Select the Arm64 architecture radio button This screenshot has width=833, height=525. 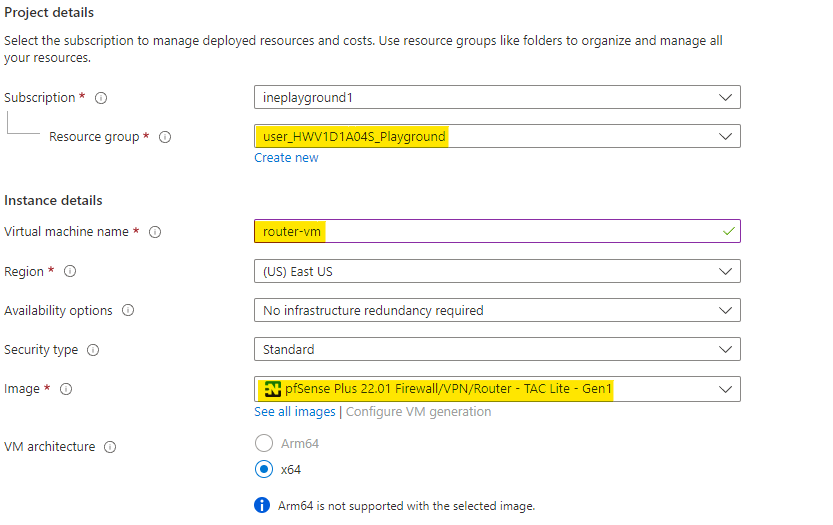[264, 443]
